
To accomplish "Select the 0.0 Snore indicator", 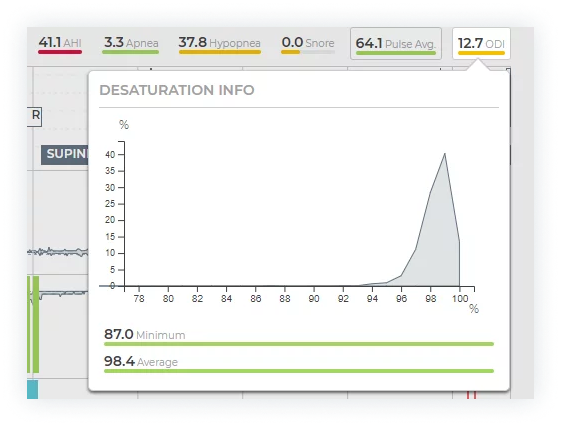I will tap(308, 45).
